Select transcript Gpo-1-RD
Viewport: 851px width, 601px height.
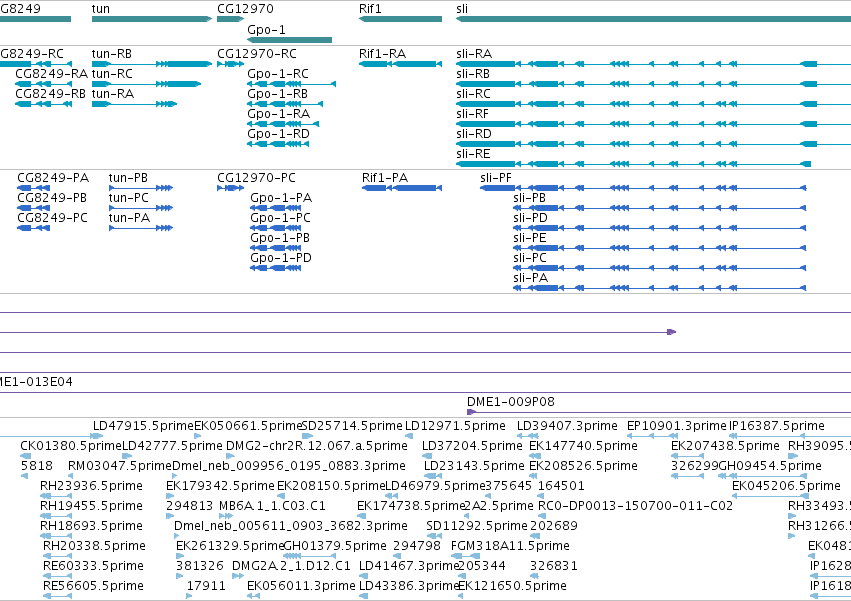click(x=278, y=144)
